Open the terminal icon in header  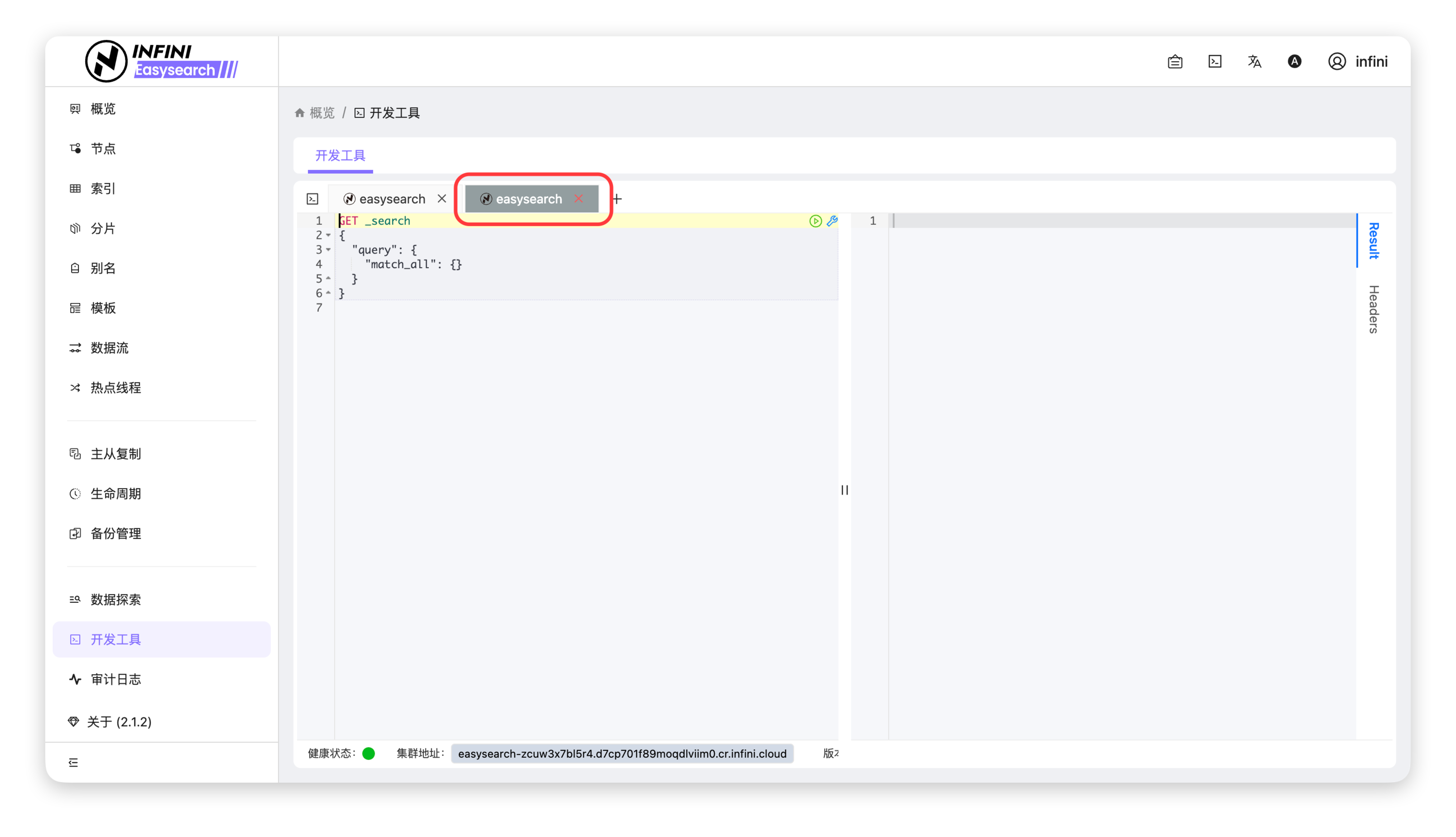pos(1215,62)
